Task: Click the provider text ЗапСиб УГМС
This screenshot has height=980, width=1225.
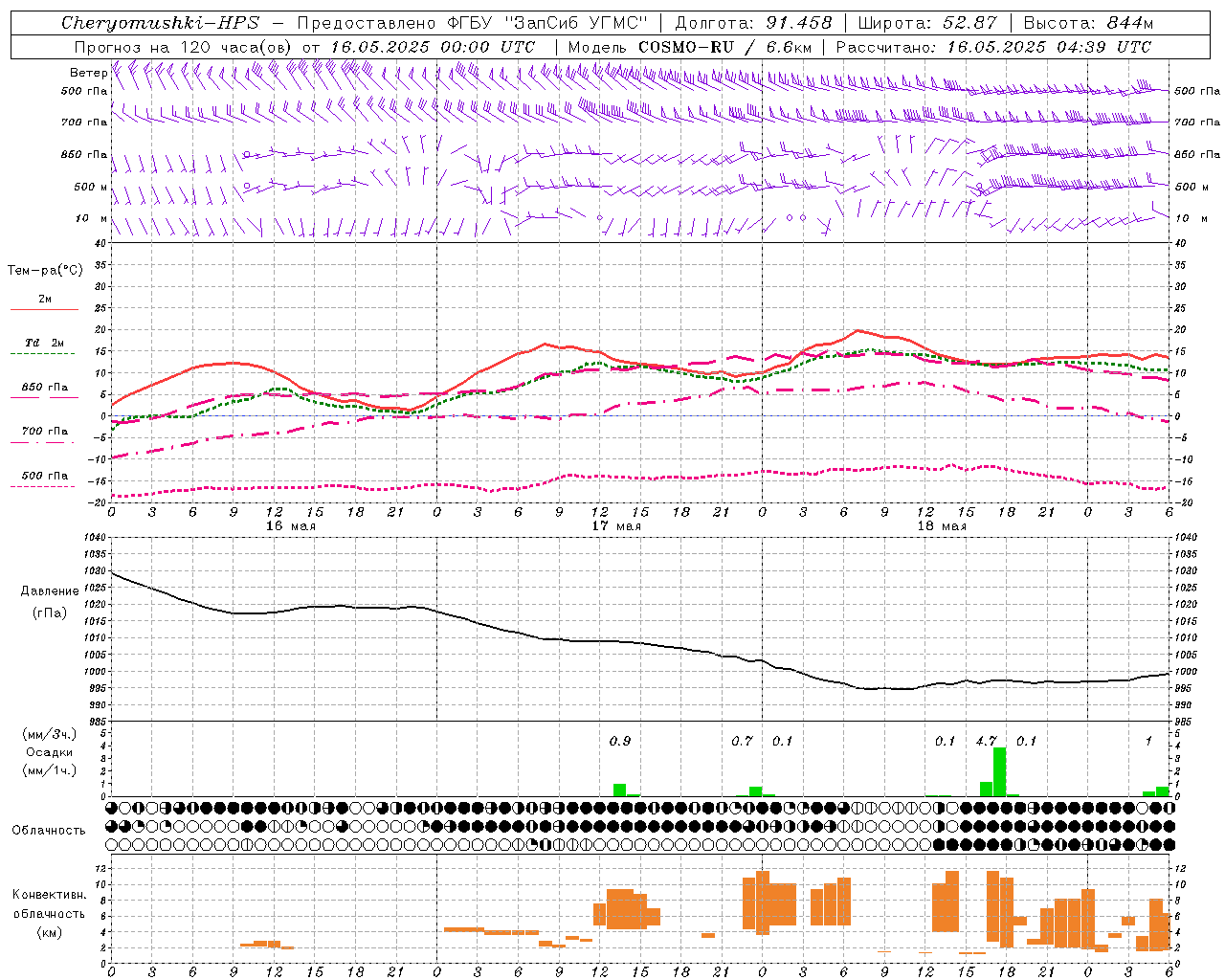Action: click(576, 23)
